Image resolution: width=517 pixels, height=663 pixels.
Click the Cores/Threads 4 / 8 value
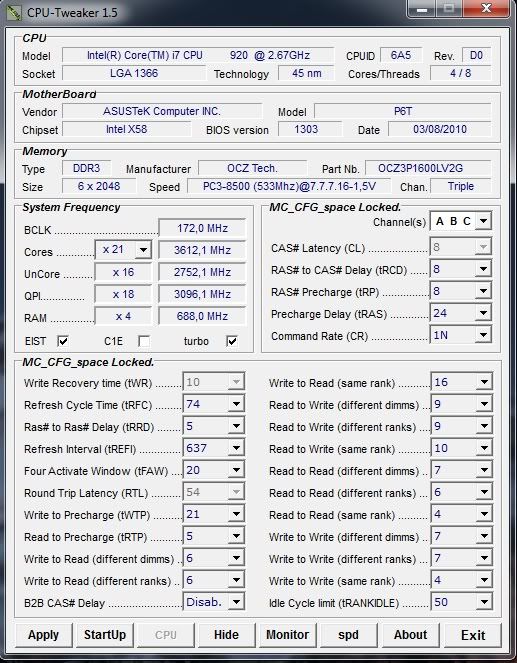click(460, 73)
